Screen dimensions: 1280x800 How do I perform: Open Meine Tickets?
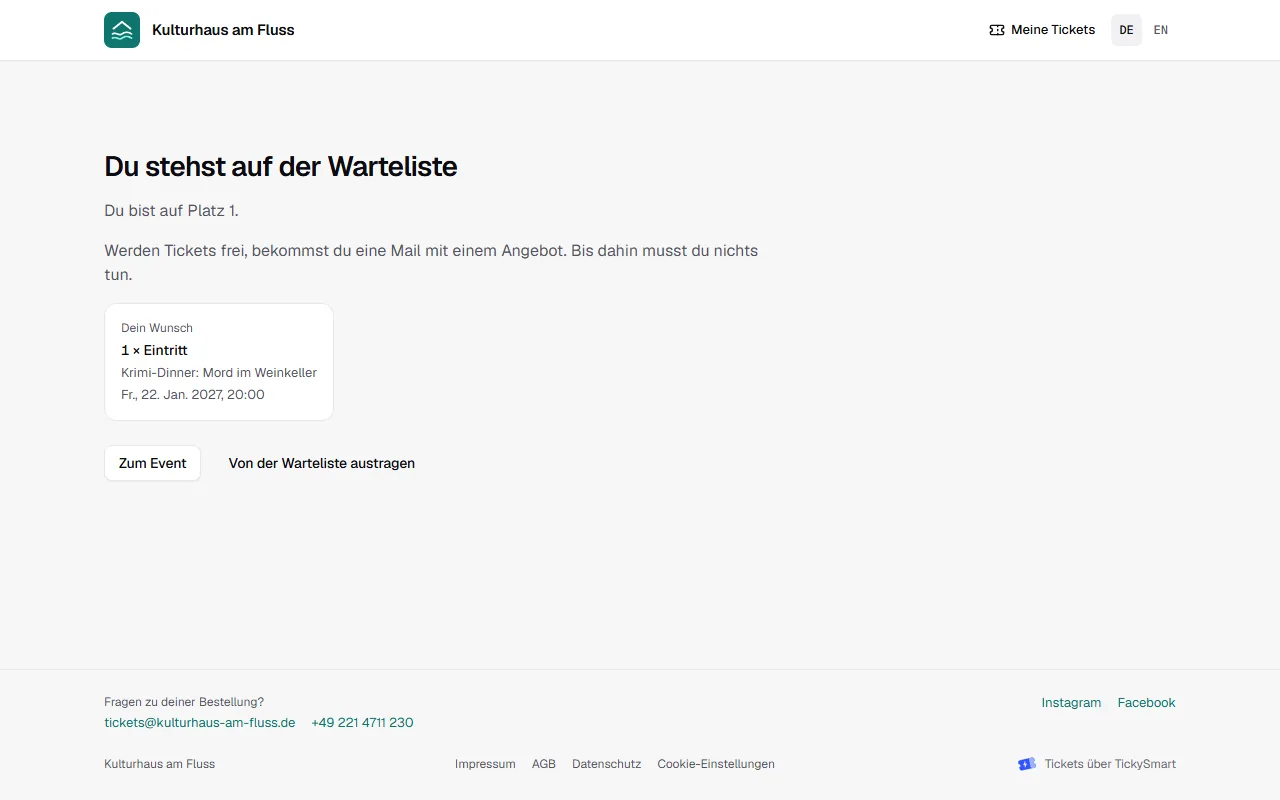[x=1041, y=30]
